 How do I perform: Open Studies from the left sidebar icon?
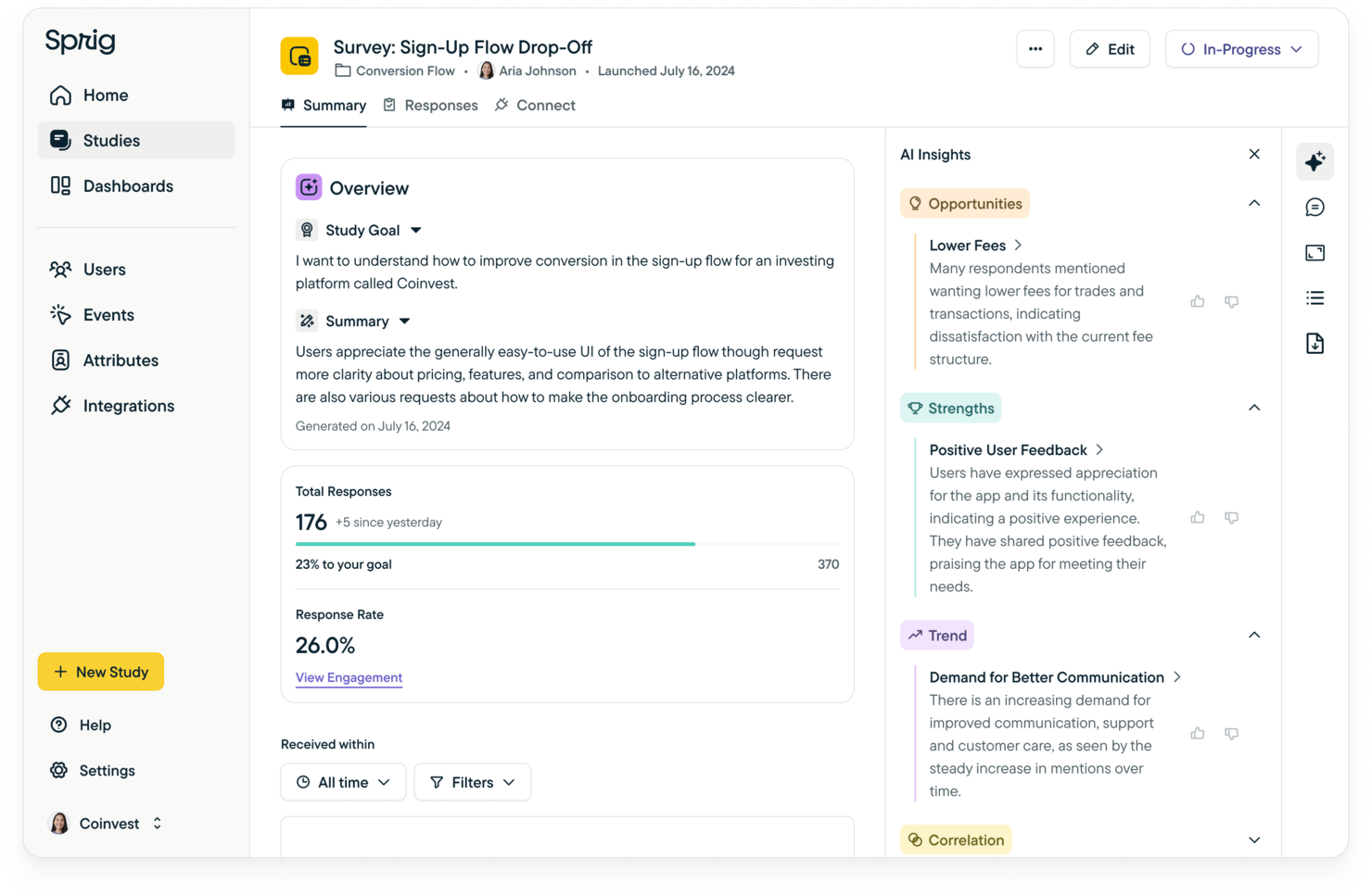click(x=59, y=140)
